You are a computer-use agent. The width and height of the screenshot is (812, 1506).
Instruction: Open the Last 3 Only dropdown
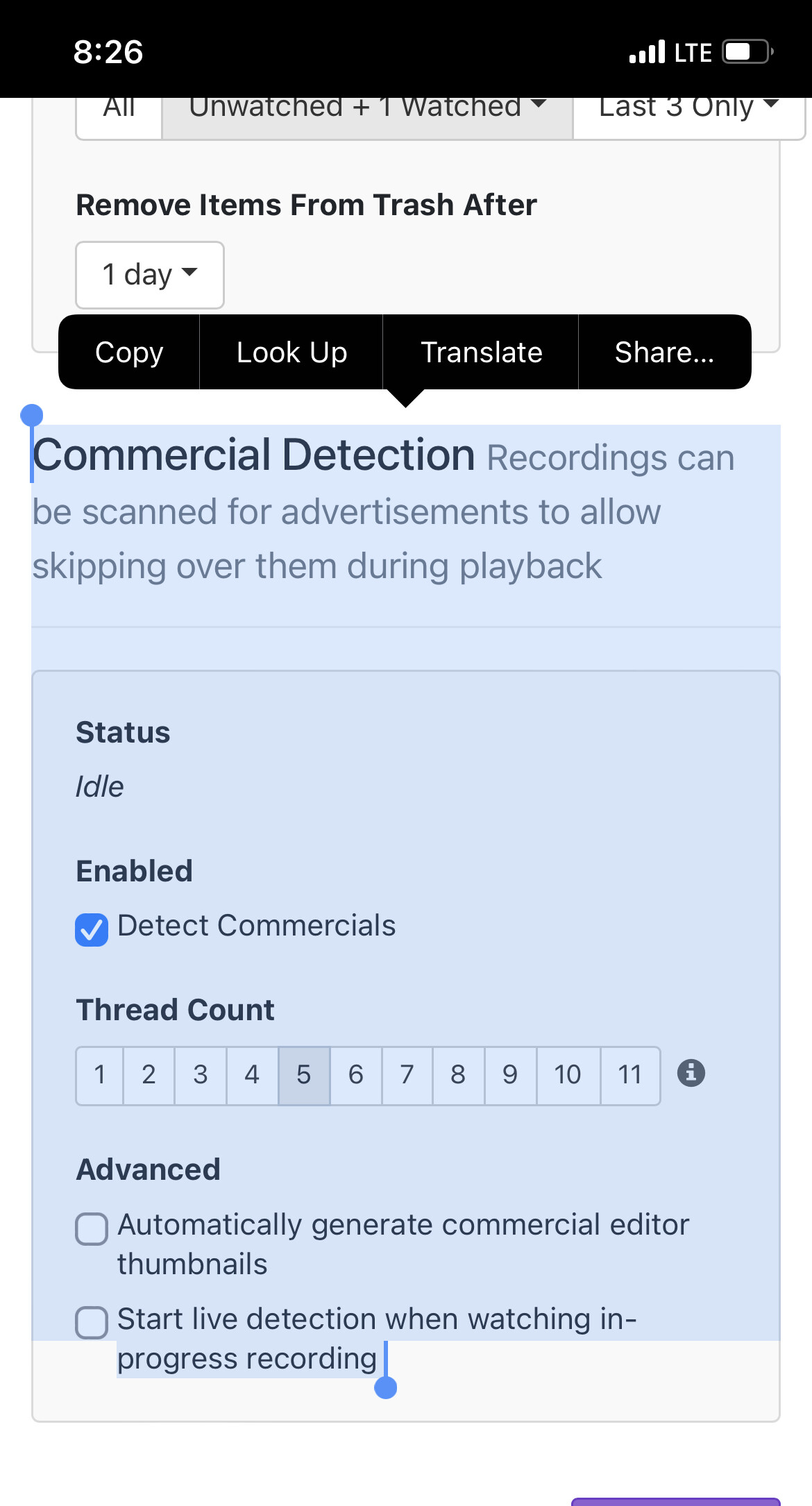coord(688,108)
